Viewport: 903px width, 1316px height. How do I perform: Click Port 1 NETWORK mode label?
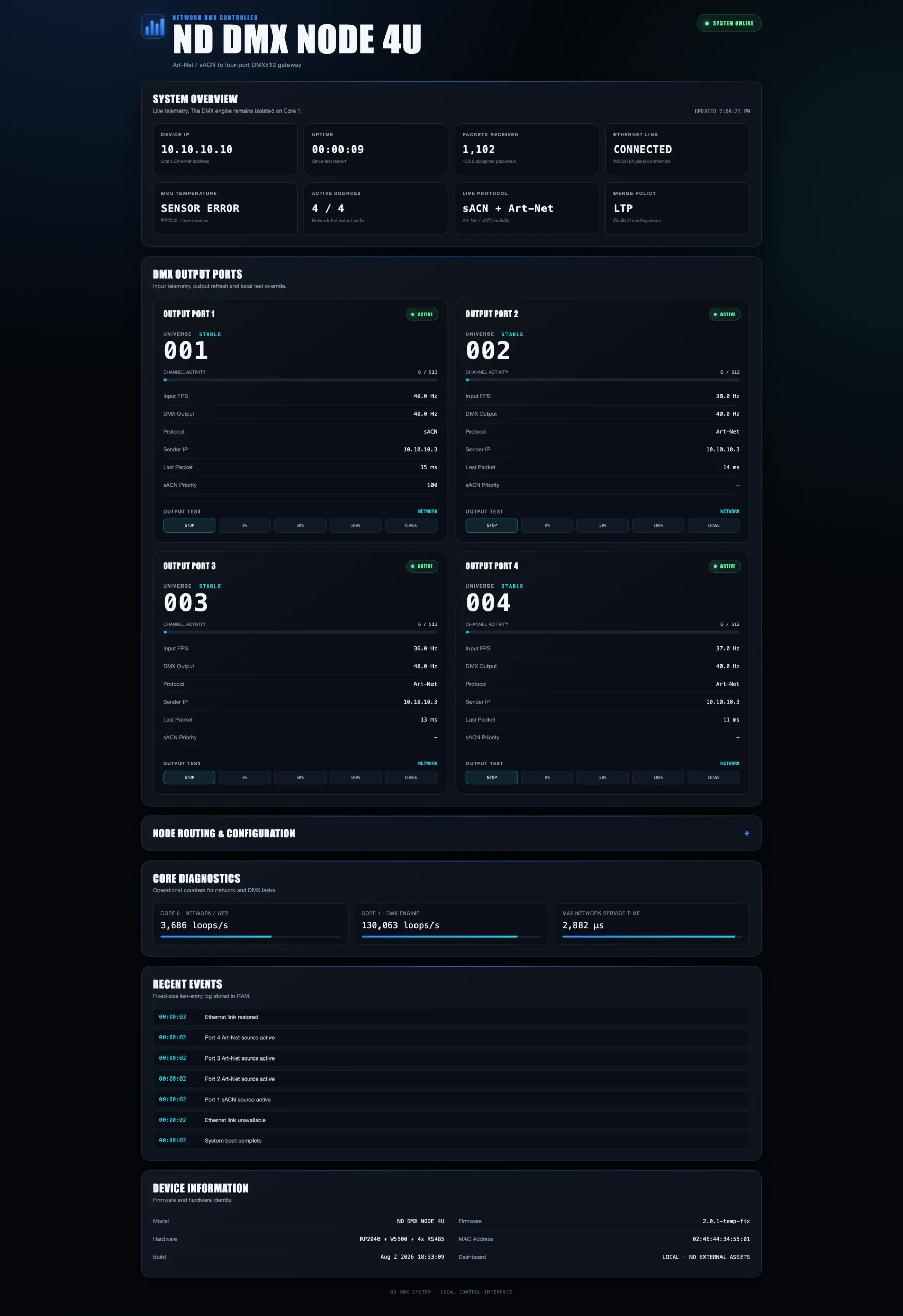(x=427, y=511)
